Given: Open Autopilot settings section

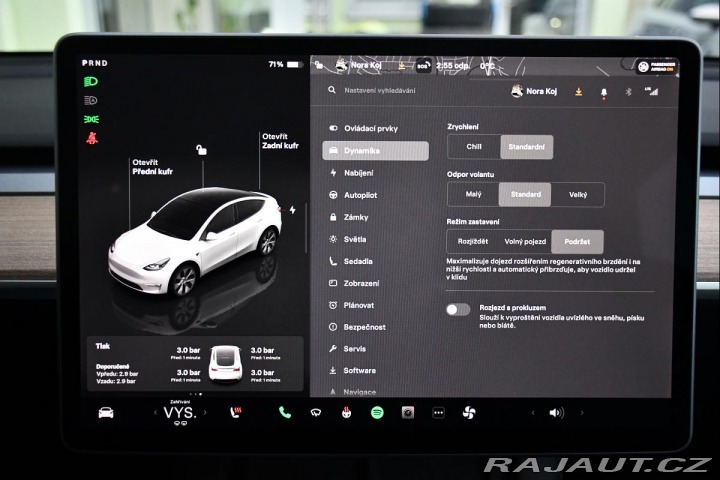Looking at the screenshot, I should tap(376, 195).
